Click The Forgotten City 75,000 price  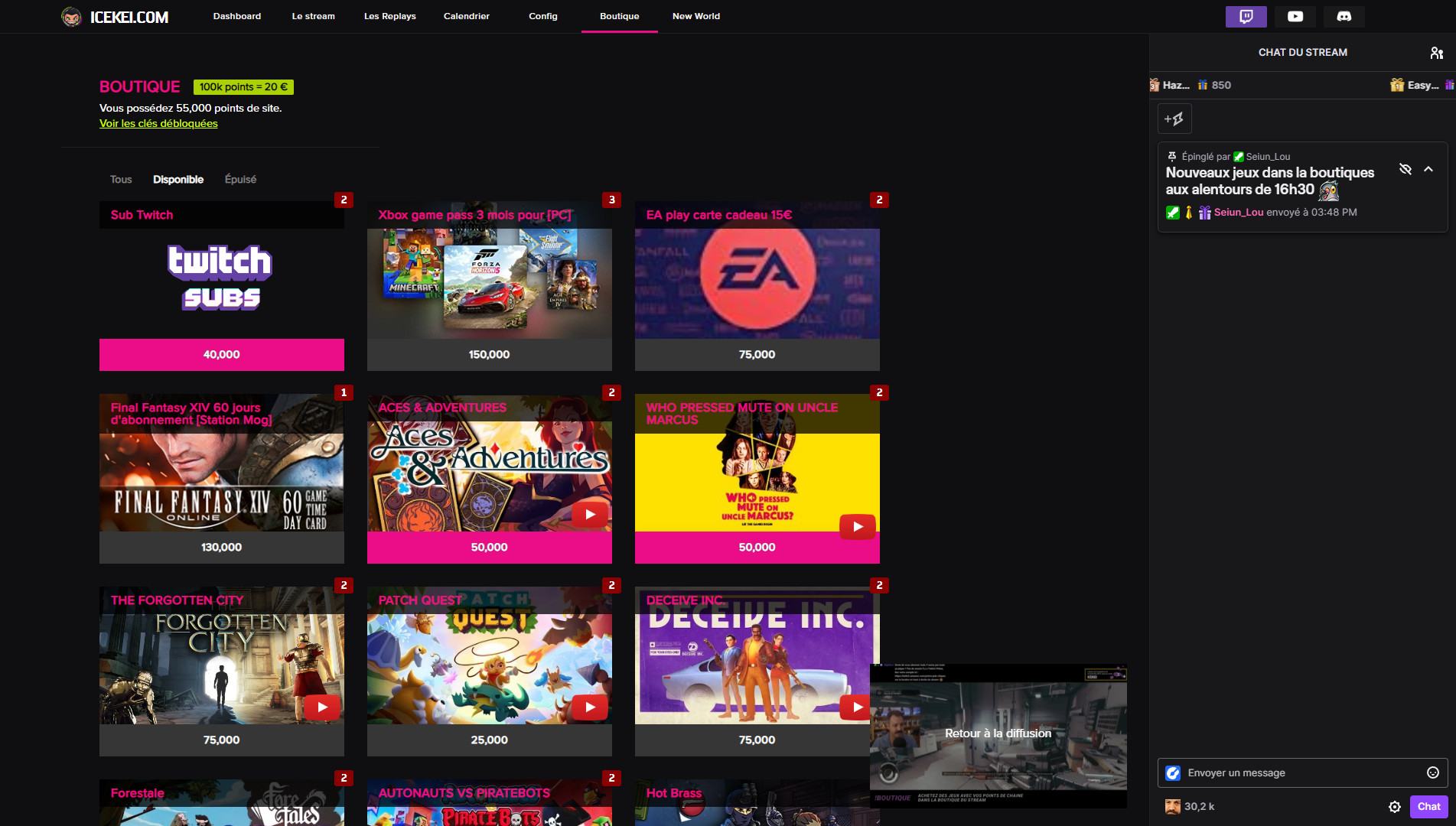click(x=222, y=740)
